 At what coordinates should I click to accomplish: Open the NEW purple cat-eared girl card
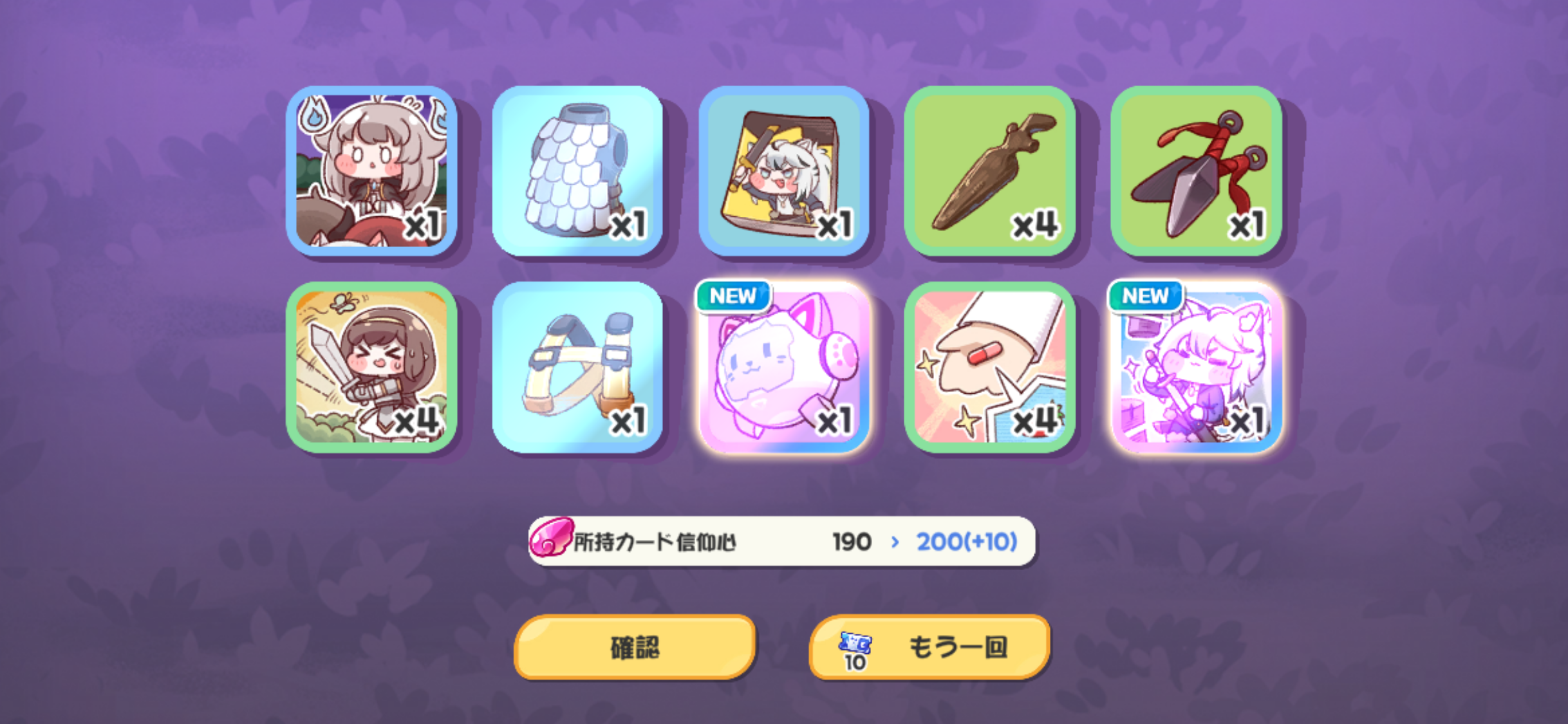[1196, 367]
